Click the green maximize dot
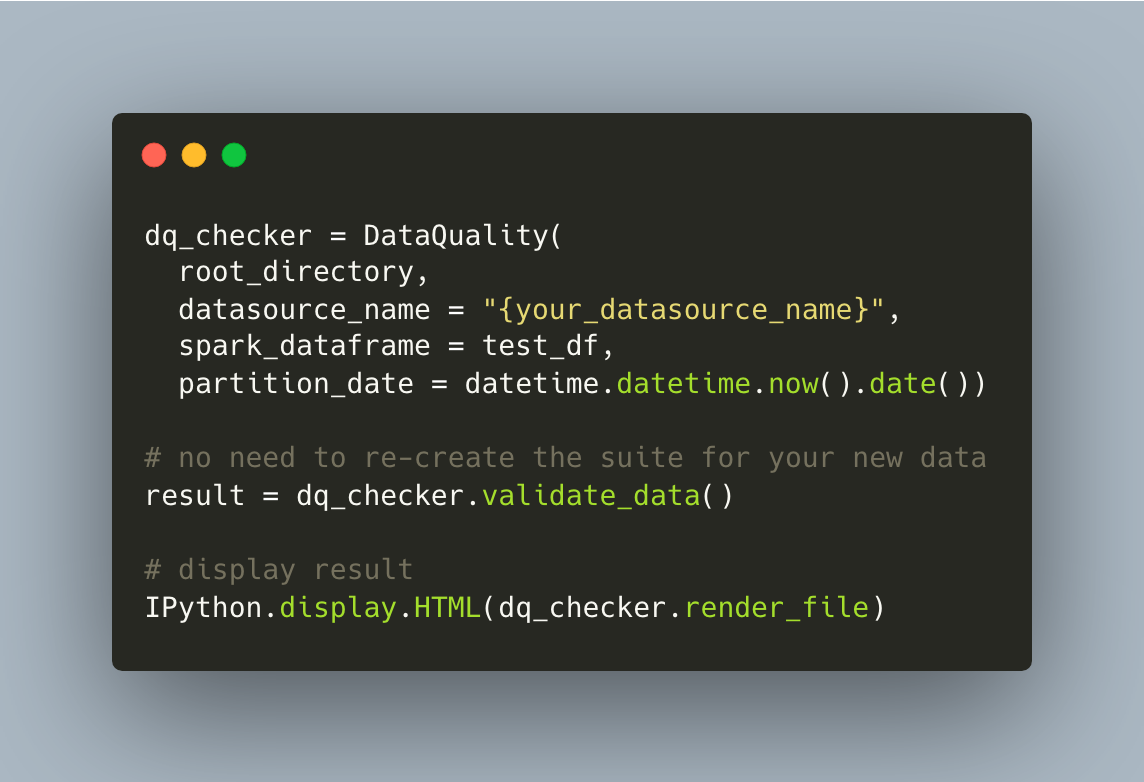The height and width of the screenshot is (782, 1144). pyautogui.click(x=234, y=155)
